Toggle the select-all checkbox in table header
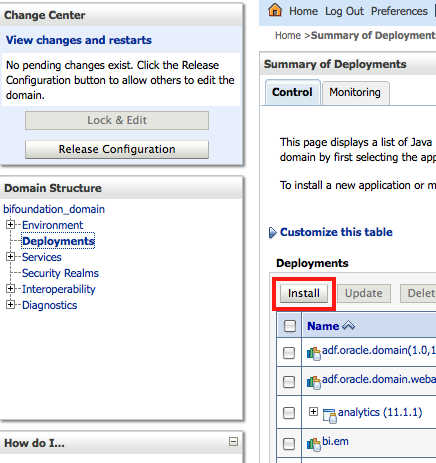 [x=290, y=326]
